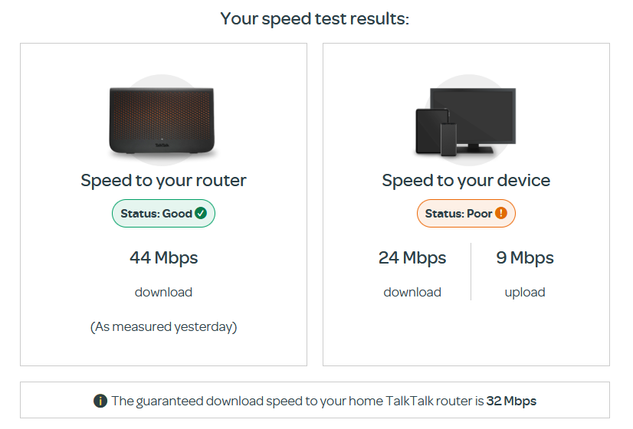Click the 9 Mbps upload speed

coord(524,258)
